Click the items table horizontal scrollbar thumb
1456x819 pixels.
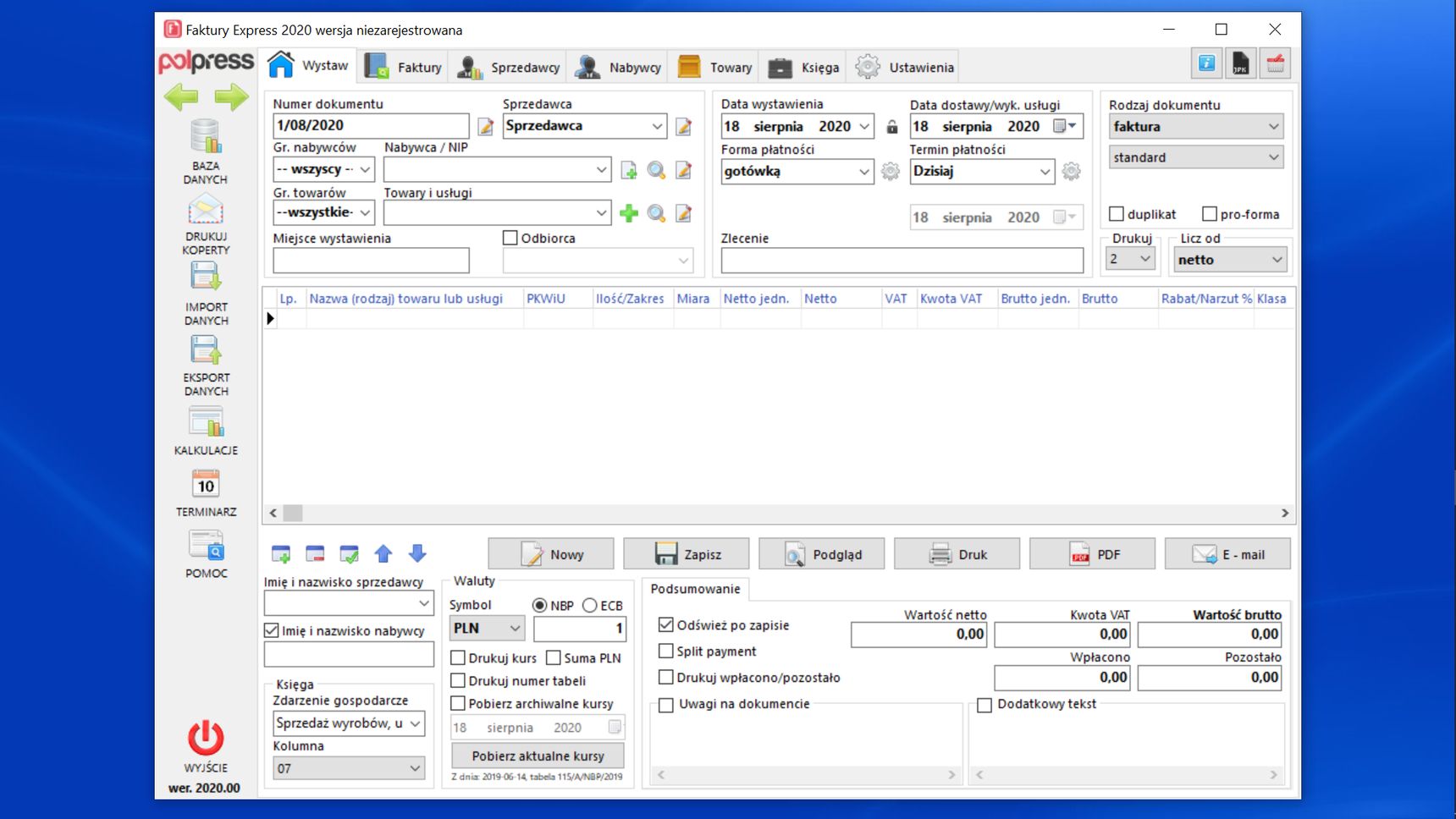click(x=293, y=513)
